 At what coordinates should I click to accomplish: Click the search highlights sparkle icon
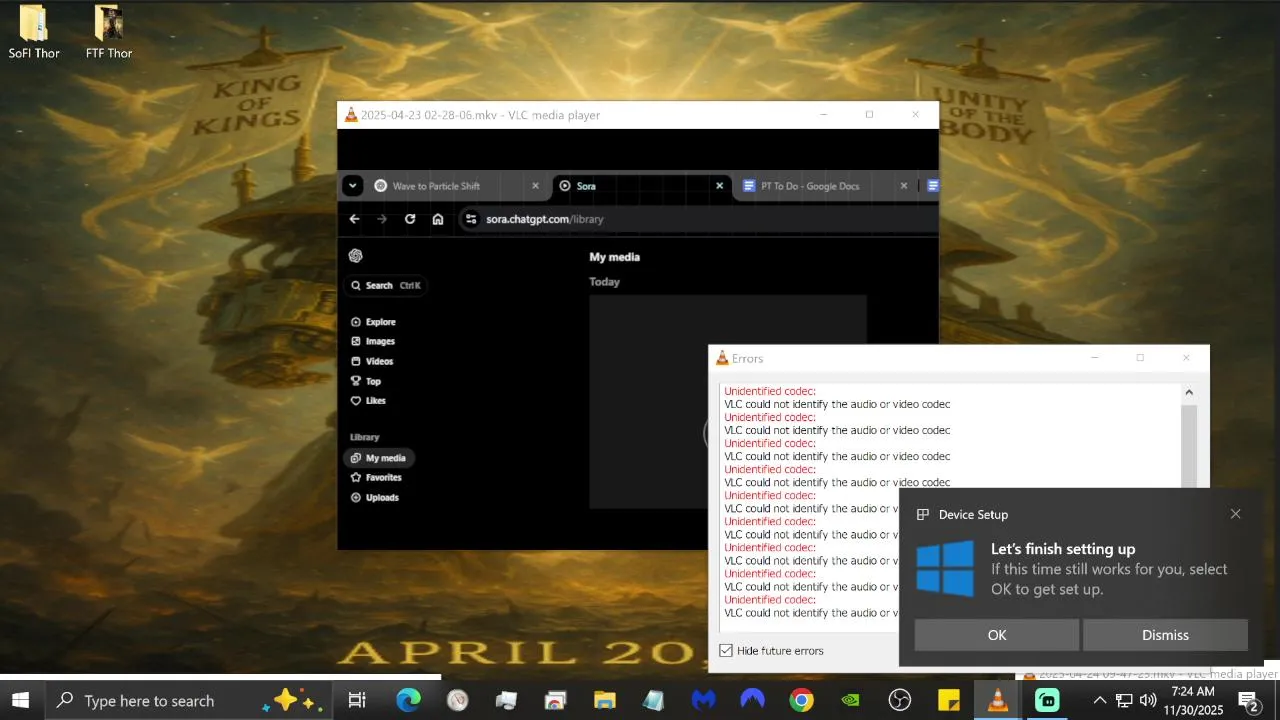pos(289,700)
